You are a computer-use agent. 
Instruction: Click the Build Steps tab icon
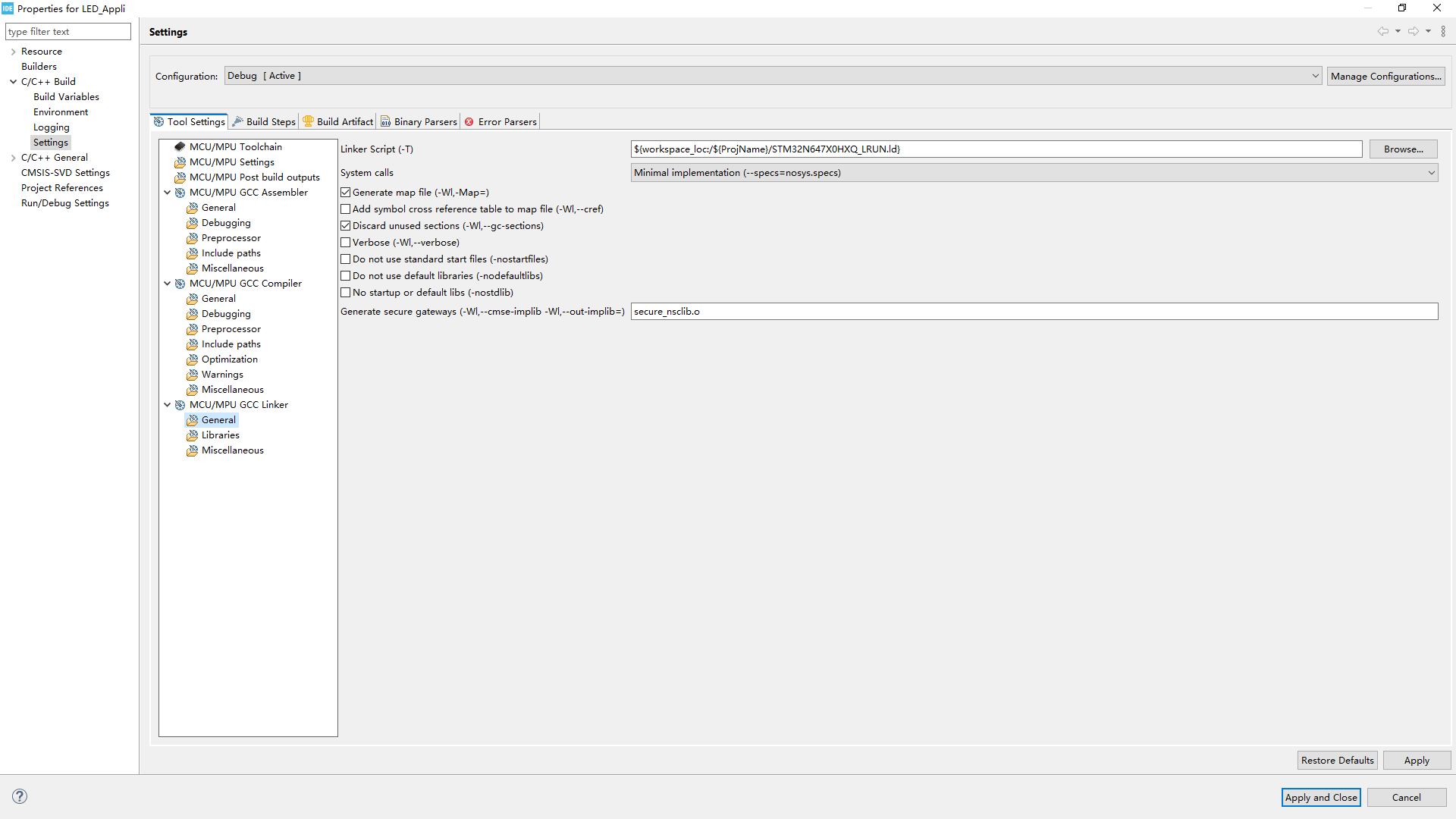click(238, 121)
